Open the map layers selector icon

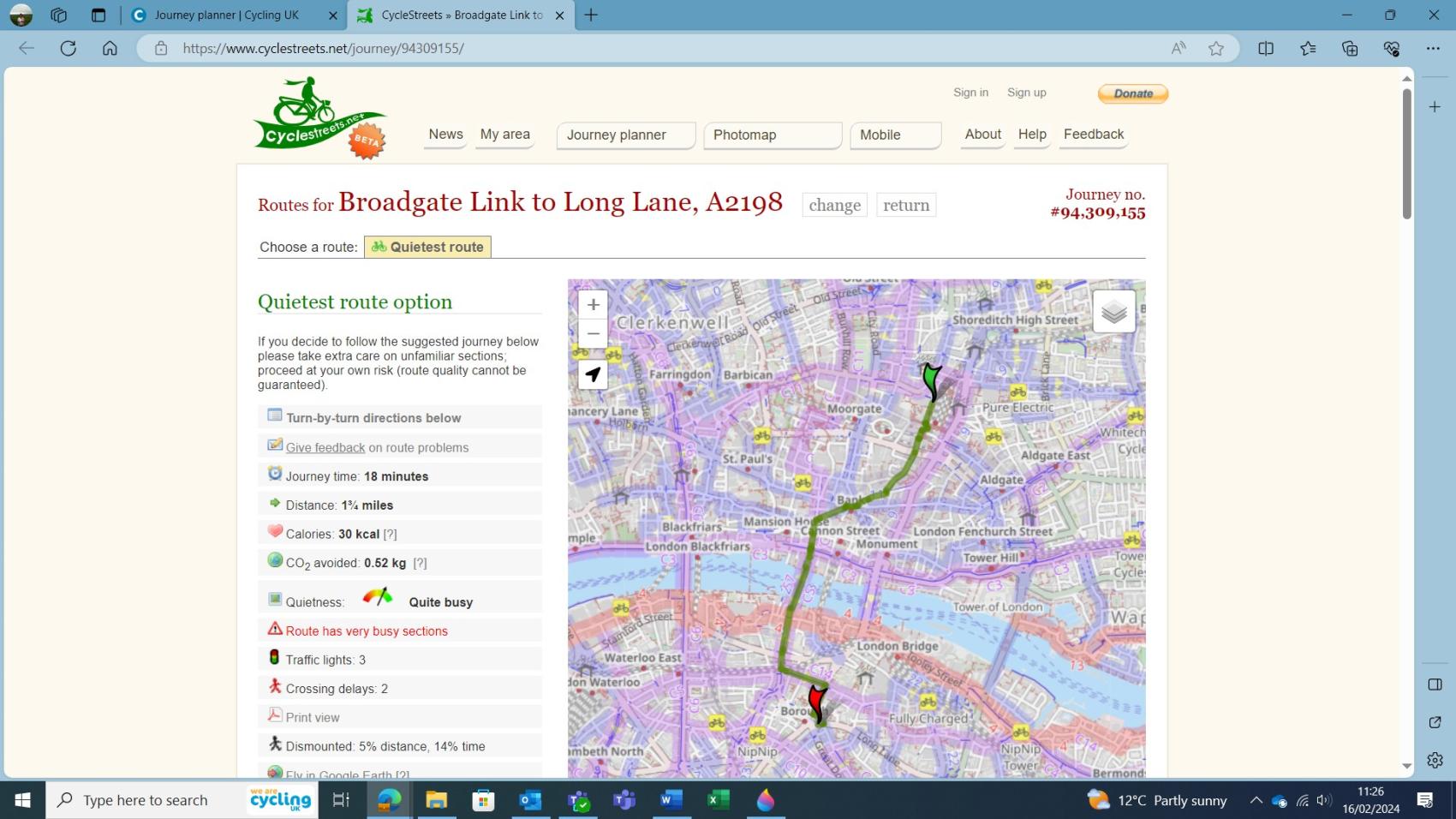pyautogui.click(x=1113, y=310)
